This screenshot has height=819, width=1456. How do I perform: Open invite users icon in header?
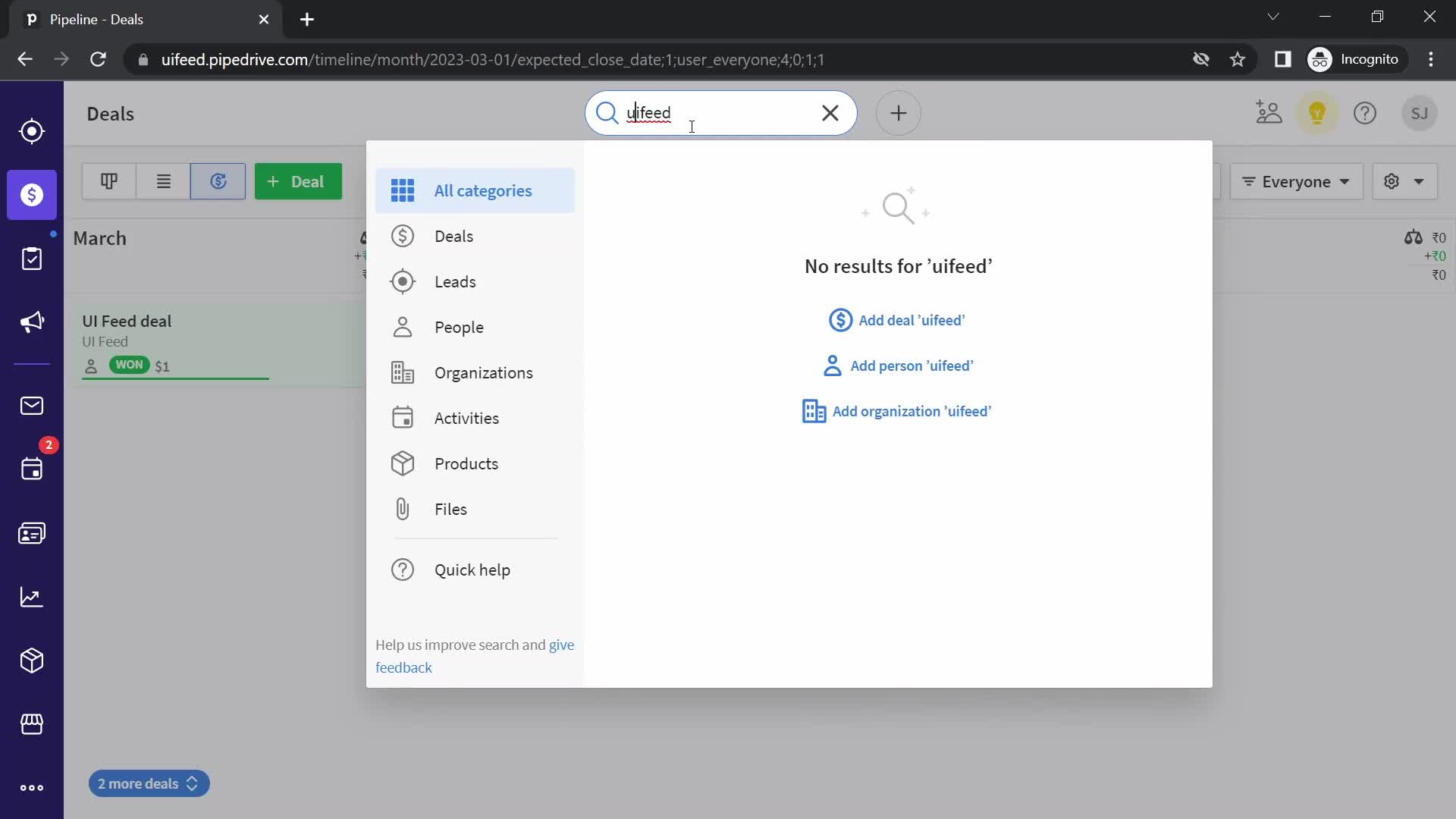[1269, 113]
